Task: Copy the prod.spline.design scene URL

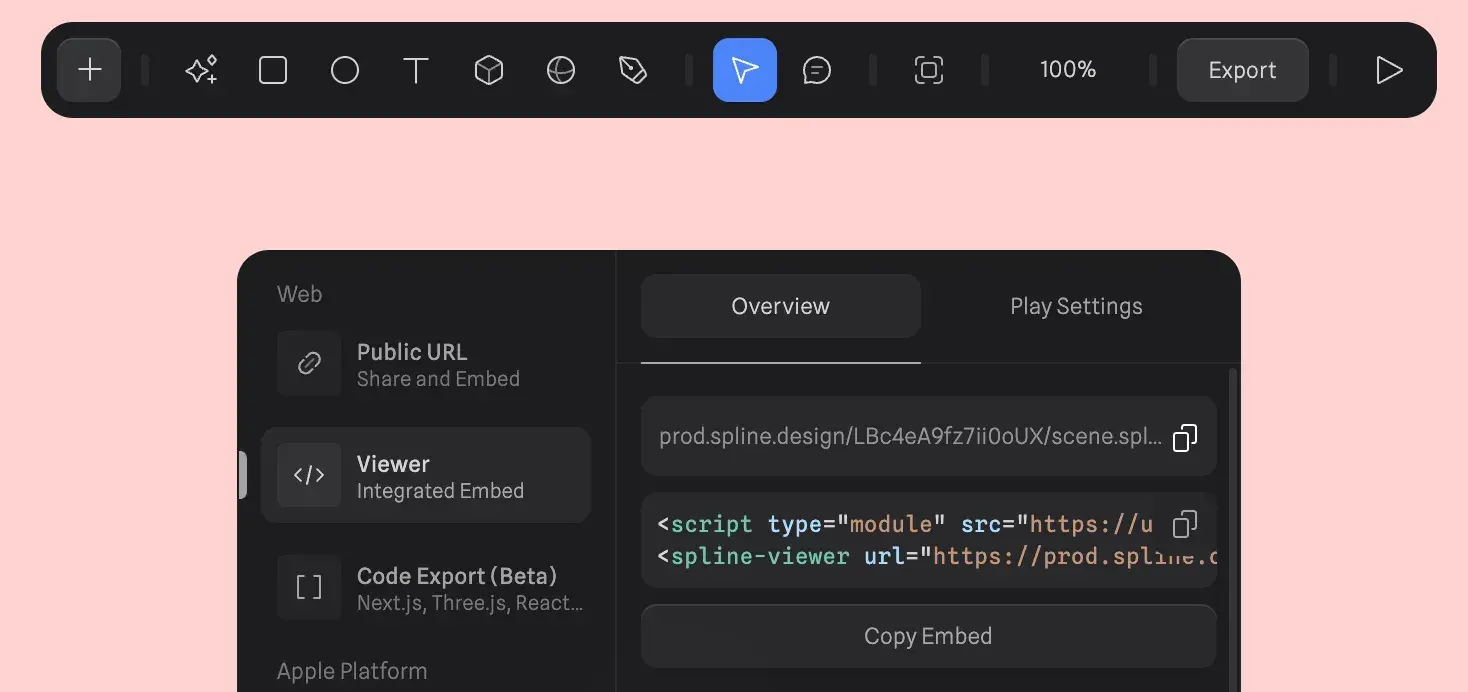Action: point(1185,437)
